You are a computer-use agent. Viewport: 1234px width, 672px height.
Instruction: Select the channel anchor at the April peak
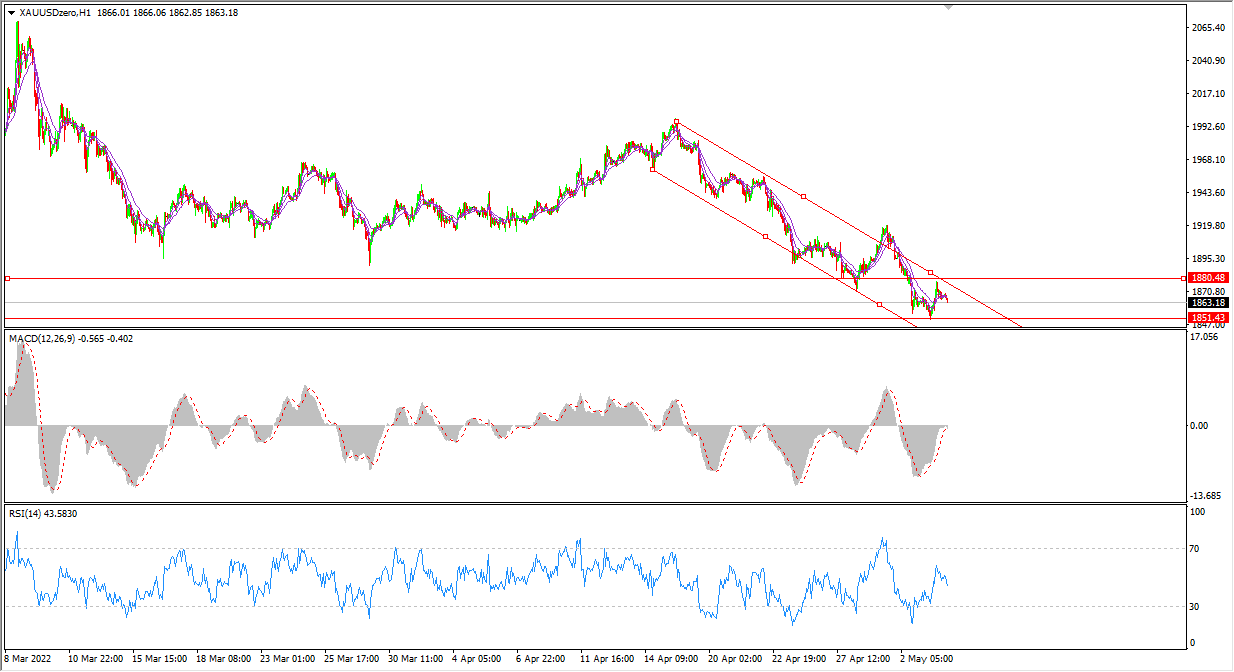[x=677, y=122]
